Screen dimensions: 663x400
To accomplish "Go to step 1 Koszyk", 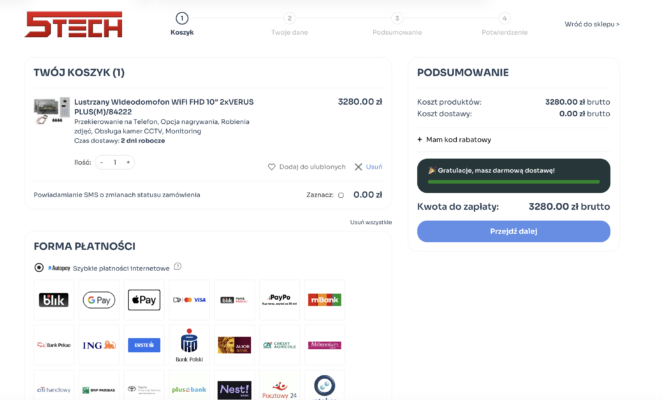I will 182,24.
